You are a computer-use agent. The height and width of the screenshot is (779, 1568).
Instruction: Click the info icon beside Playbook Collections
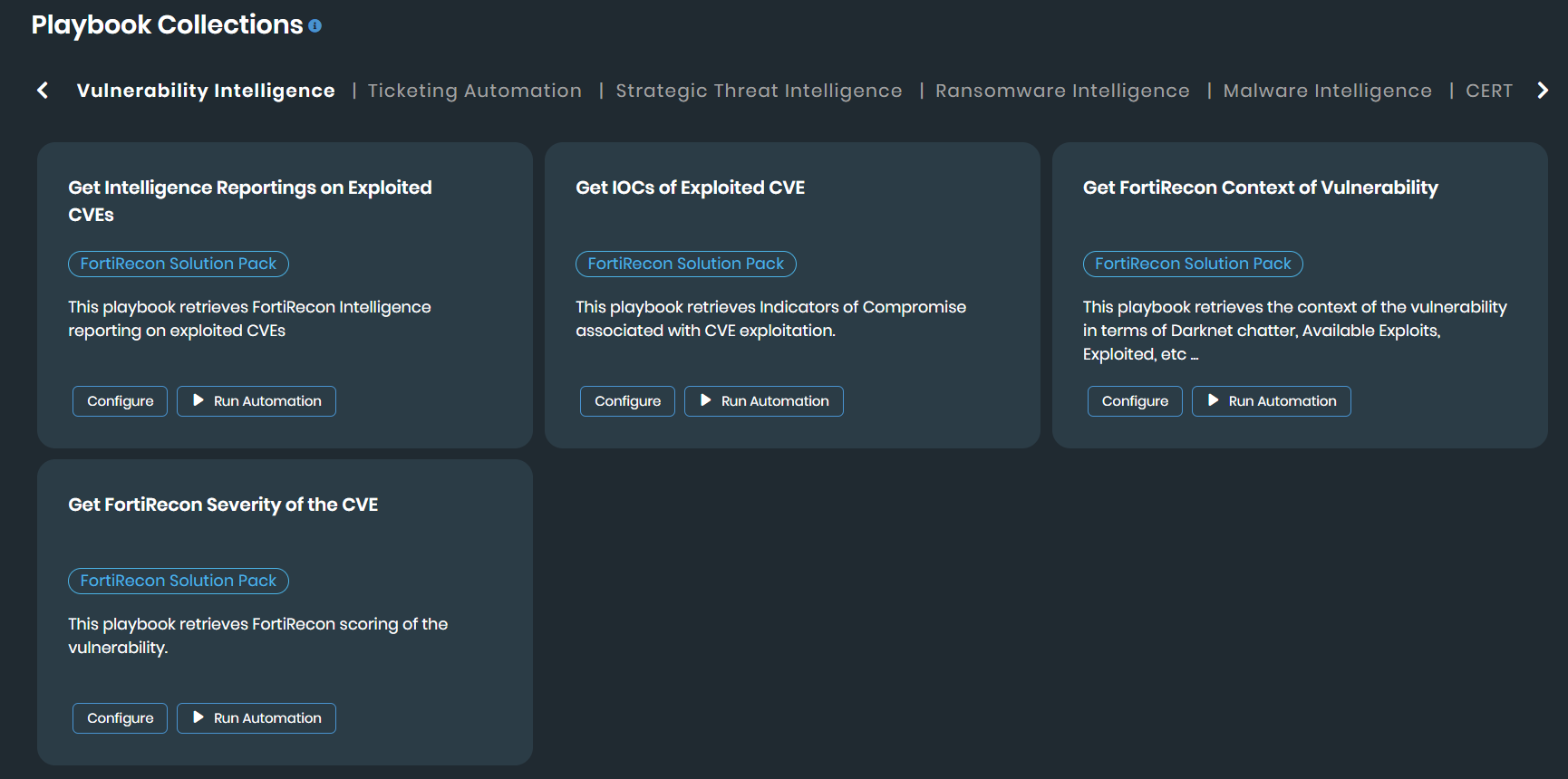315,26
